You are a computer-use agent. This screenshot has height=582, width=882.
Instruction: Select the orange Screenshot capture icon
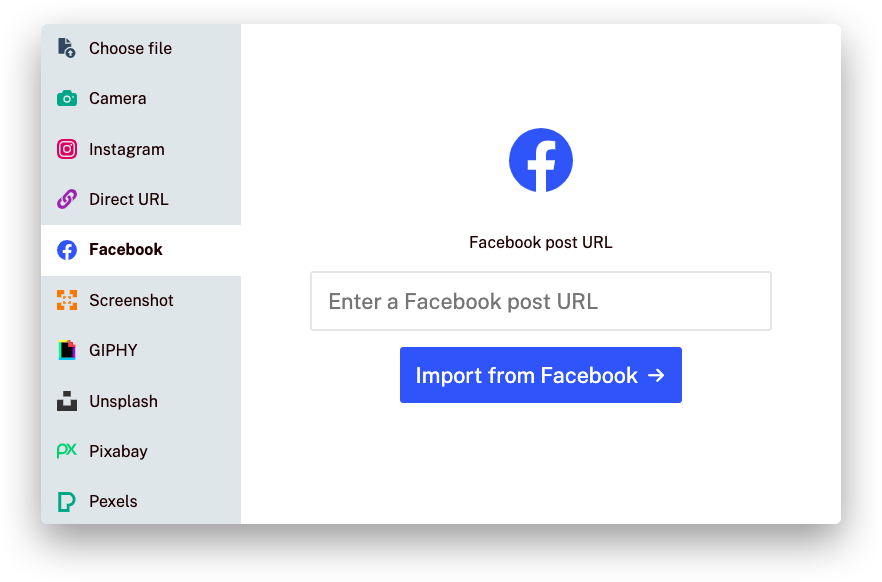click(x=66, y=300)
